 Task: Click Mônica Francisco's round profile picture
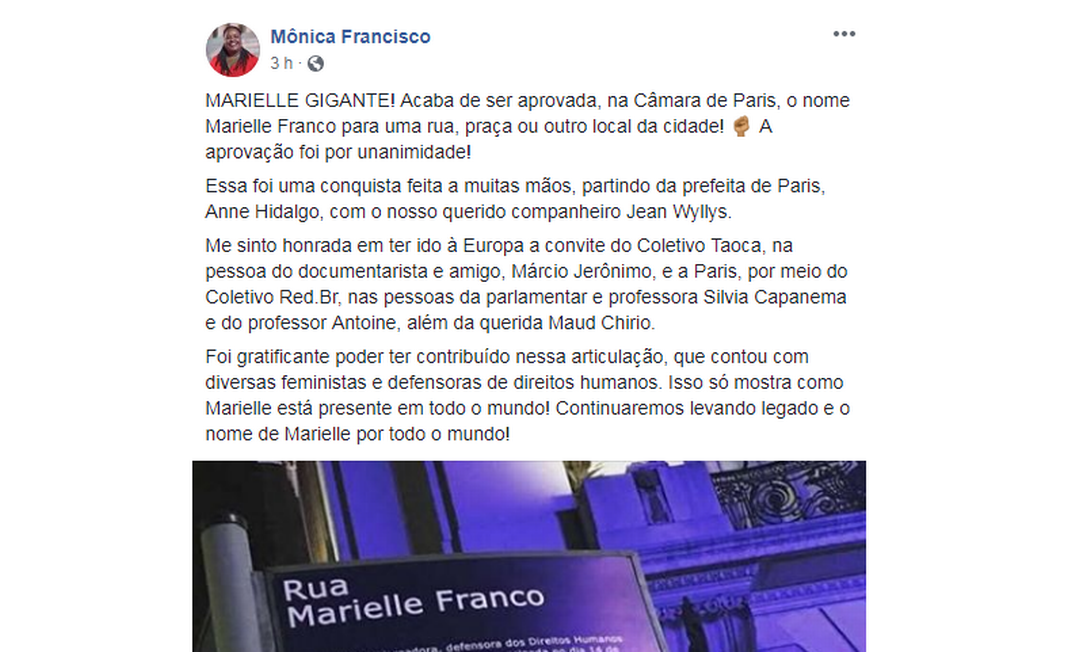pyautogui.click(x=233, y=50)
